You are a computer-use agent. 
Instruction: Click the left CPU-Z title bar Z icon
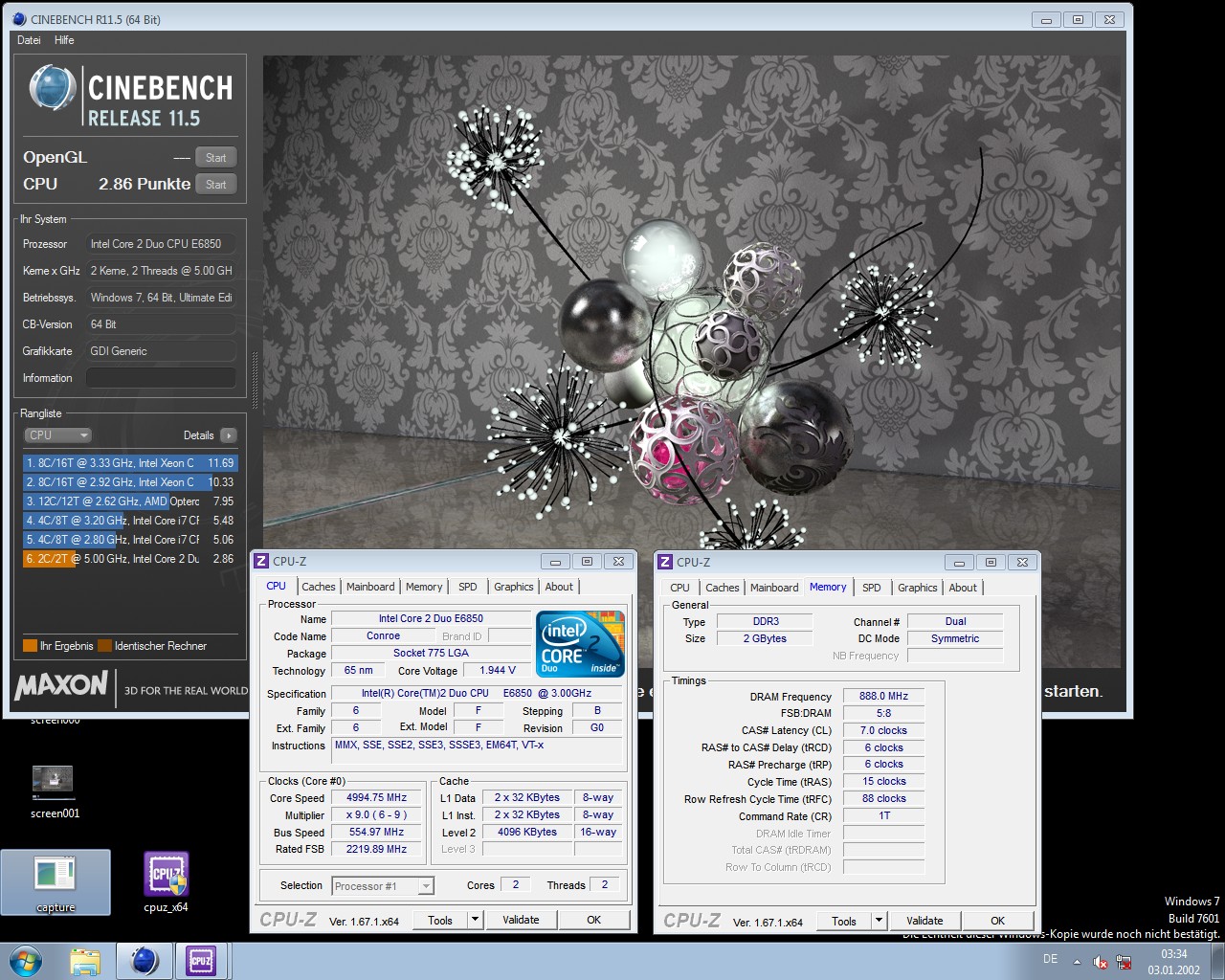tap(261, 562)
